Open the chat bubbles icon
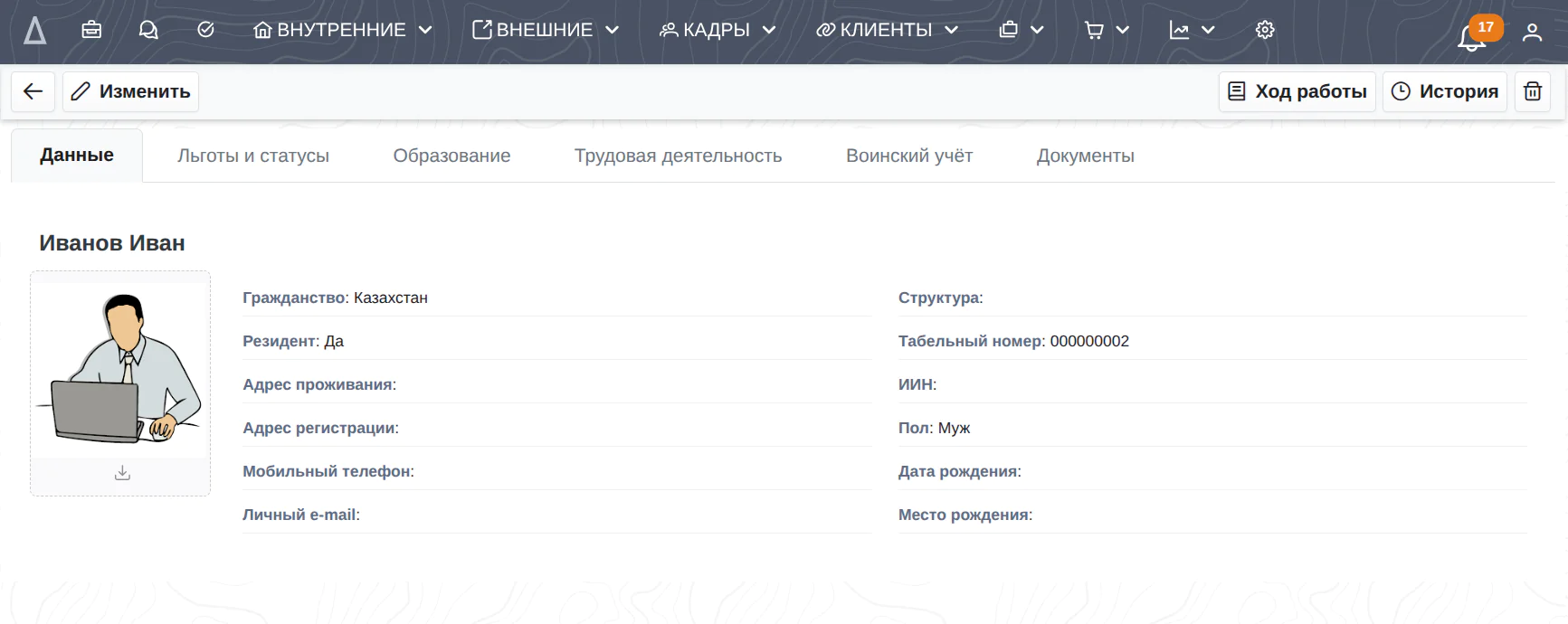1568x624 pixels. [x=148, y=30]
